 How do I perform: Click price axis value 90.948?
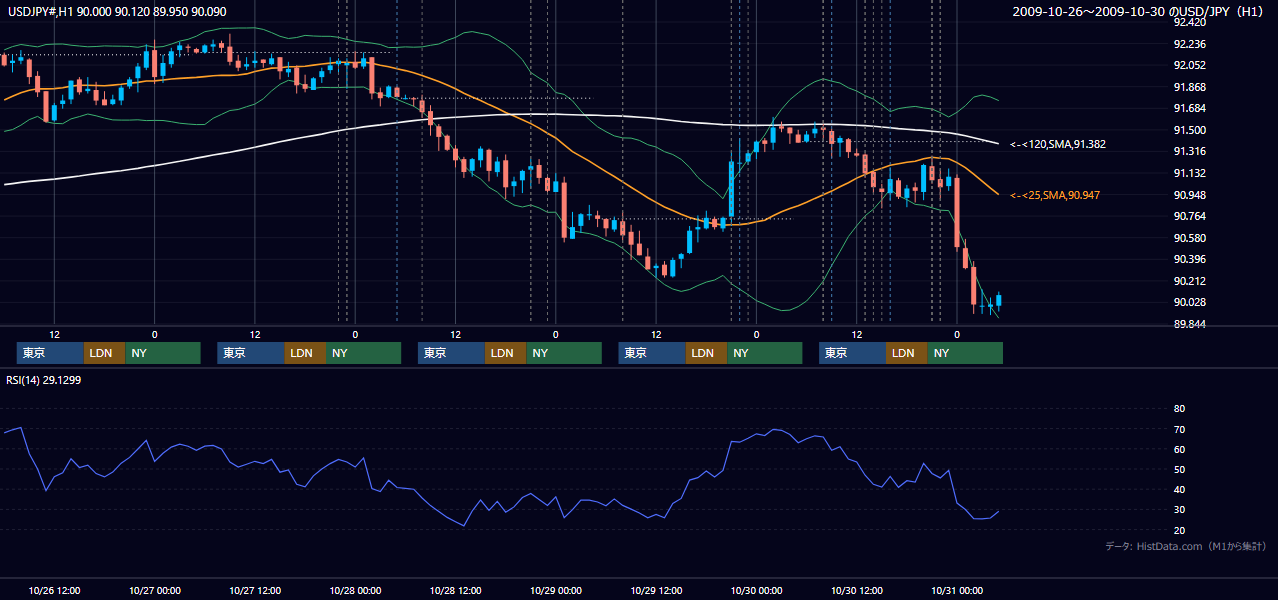pos(1190,195)
